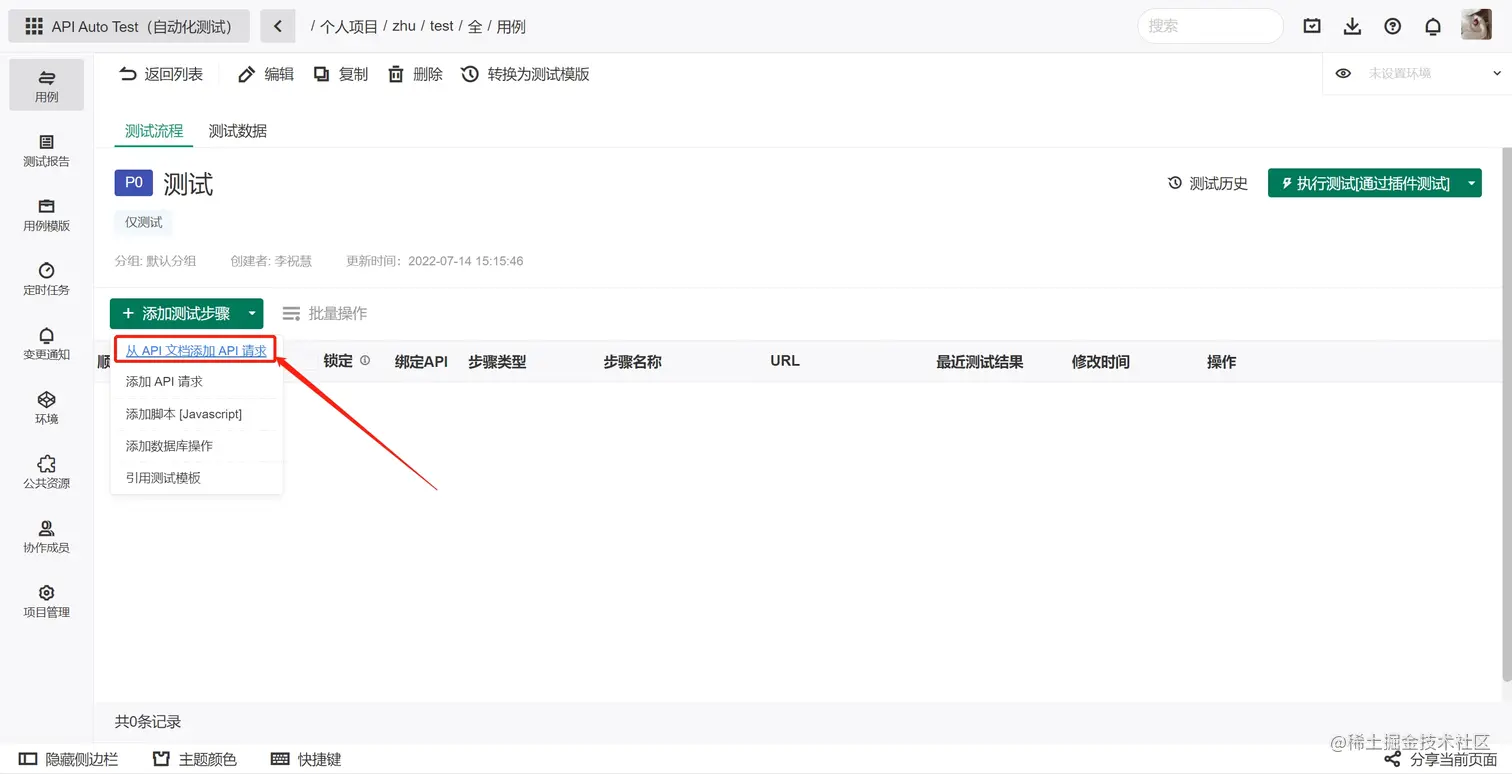The image size is (1512, 774).
Task: Click the 返回列表 button
Action: (161, 73)
